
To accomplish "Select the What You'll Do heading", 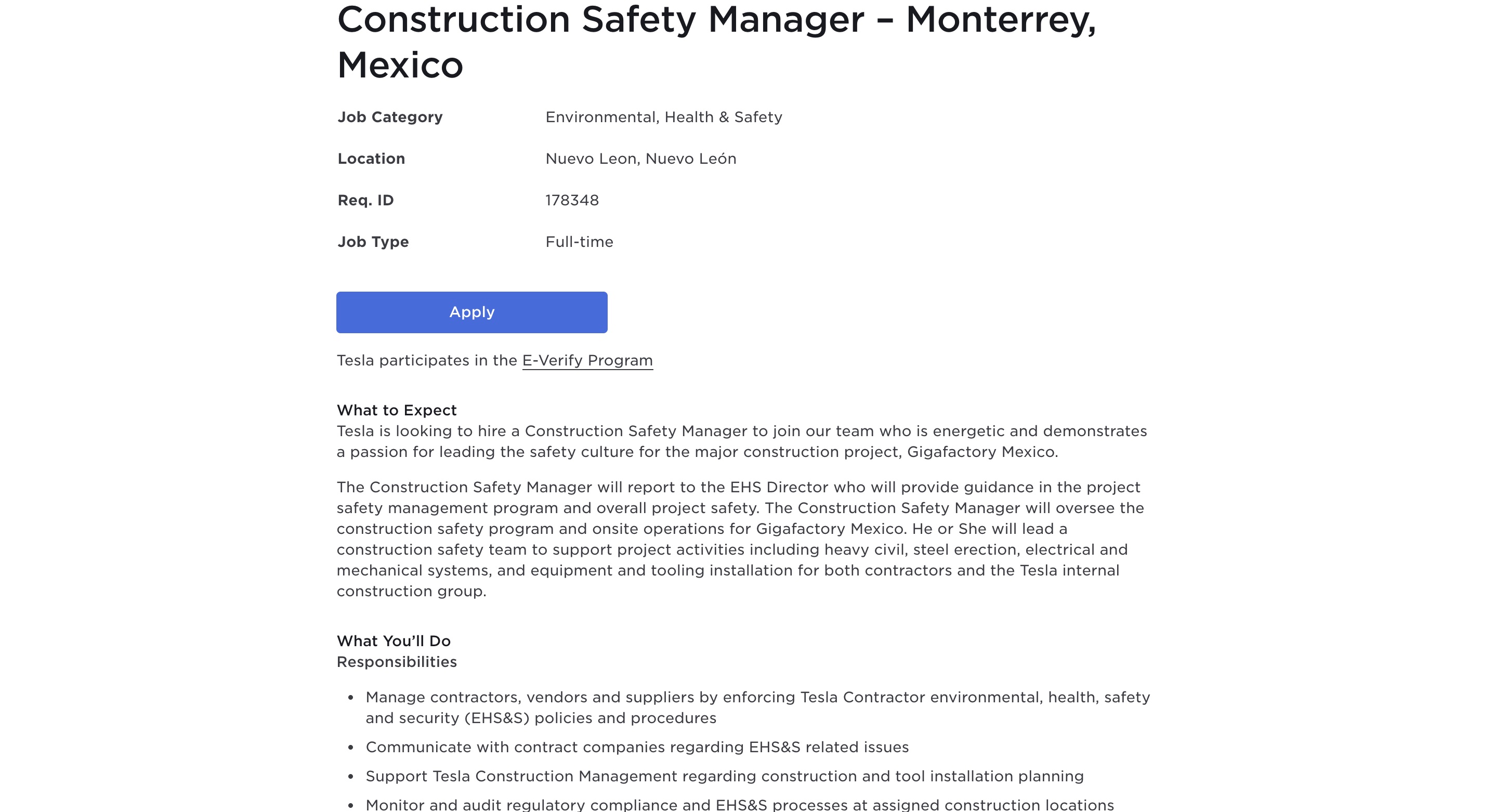I will coord(394,641).
